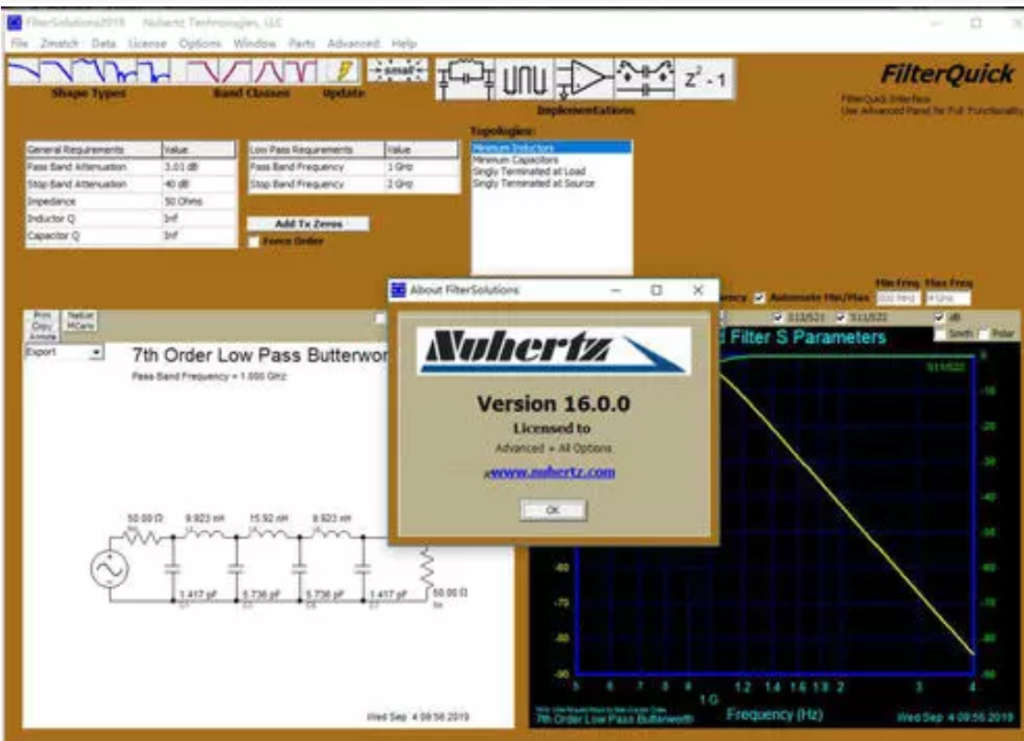This screenshot has width=1024, height=741.
Task: Choose the band stop band class icon
Action: tap(301, 71)
